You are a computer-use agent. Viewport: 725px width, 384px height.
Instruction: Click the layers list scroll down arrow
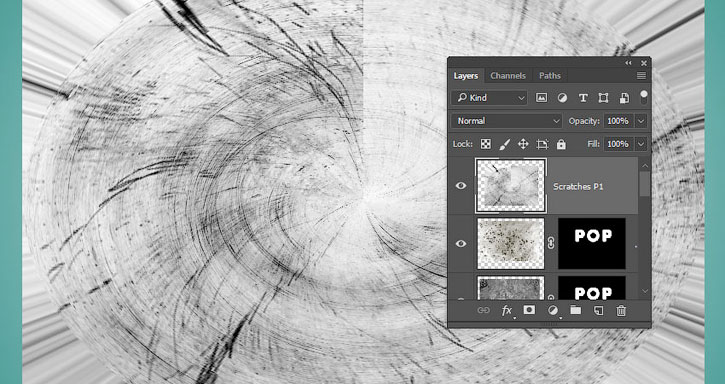645,291
